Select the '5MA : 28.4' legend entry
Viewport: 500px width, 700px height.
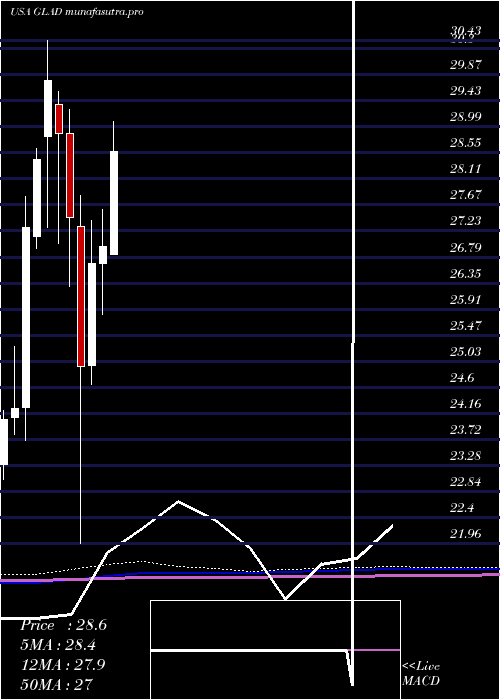pos(58,645)
